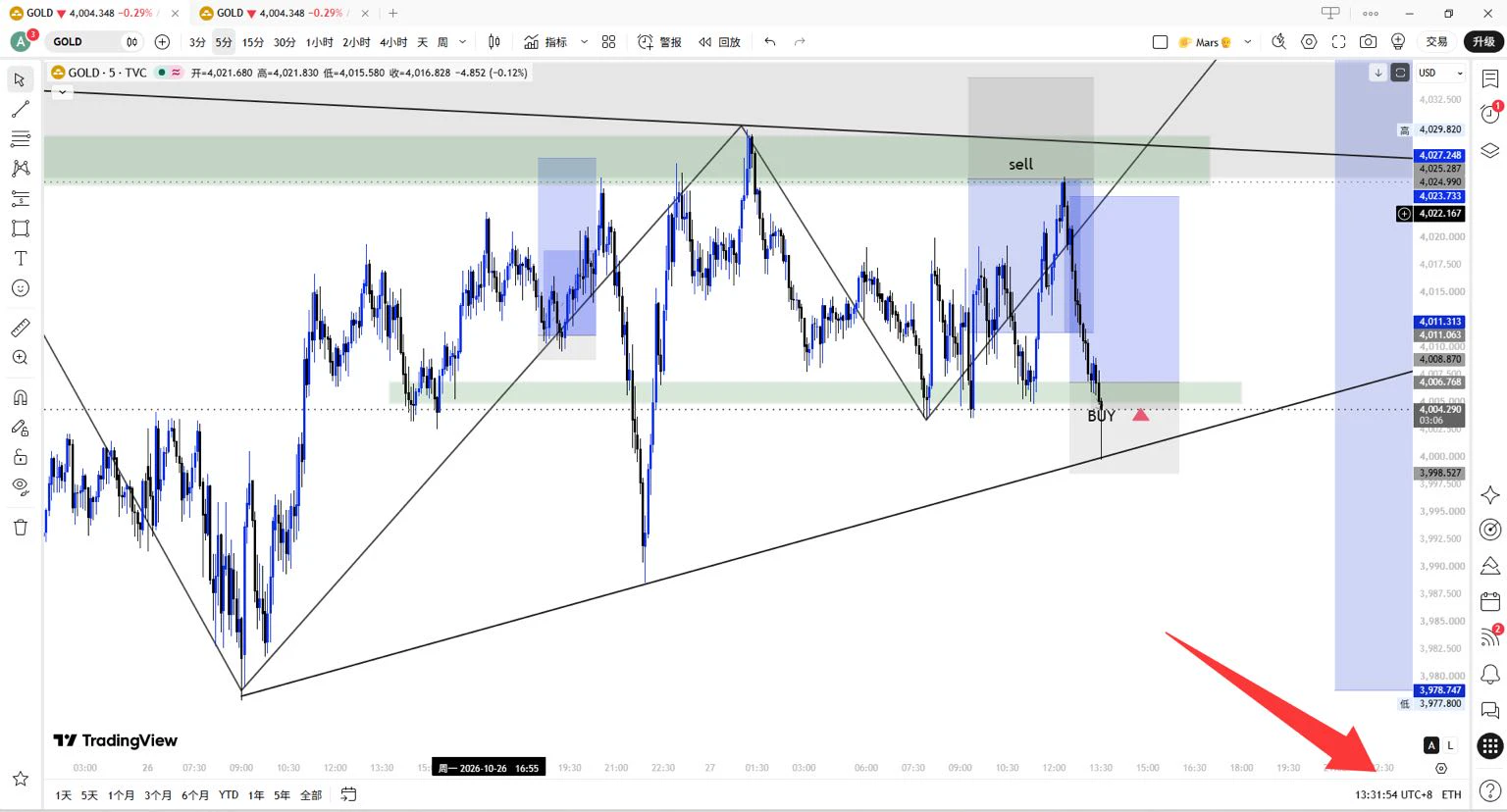Click the zoom in magnifier tool
The image size is (1507, 812).
pos(20,358)
